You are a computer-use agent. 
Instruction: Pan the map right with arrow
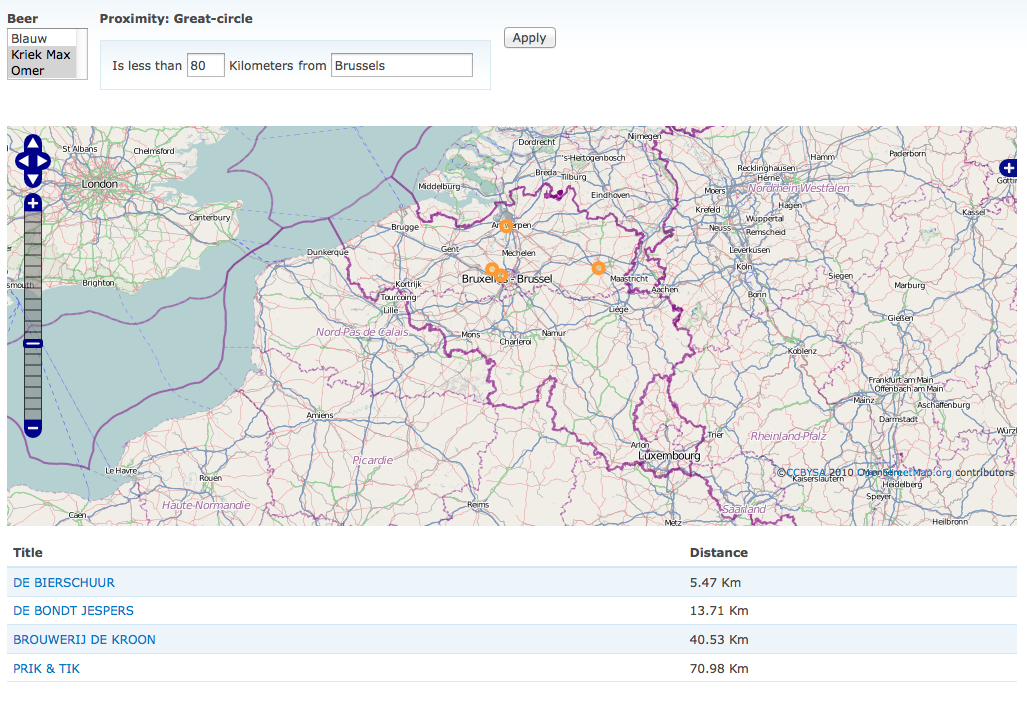click(44, 161)
